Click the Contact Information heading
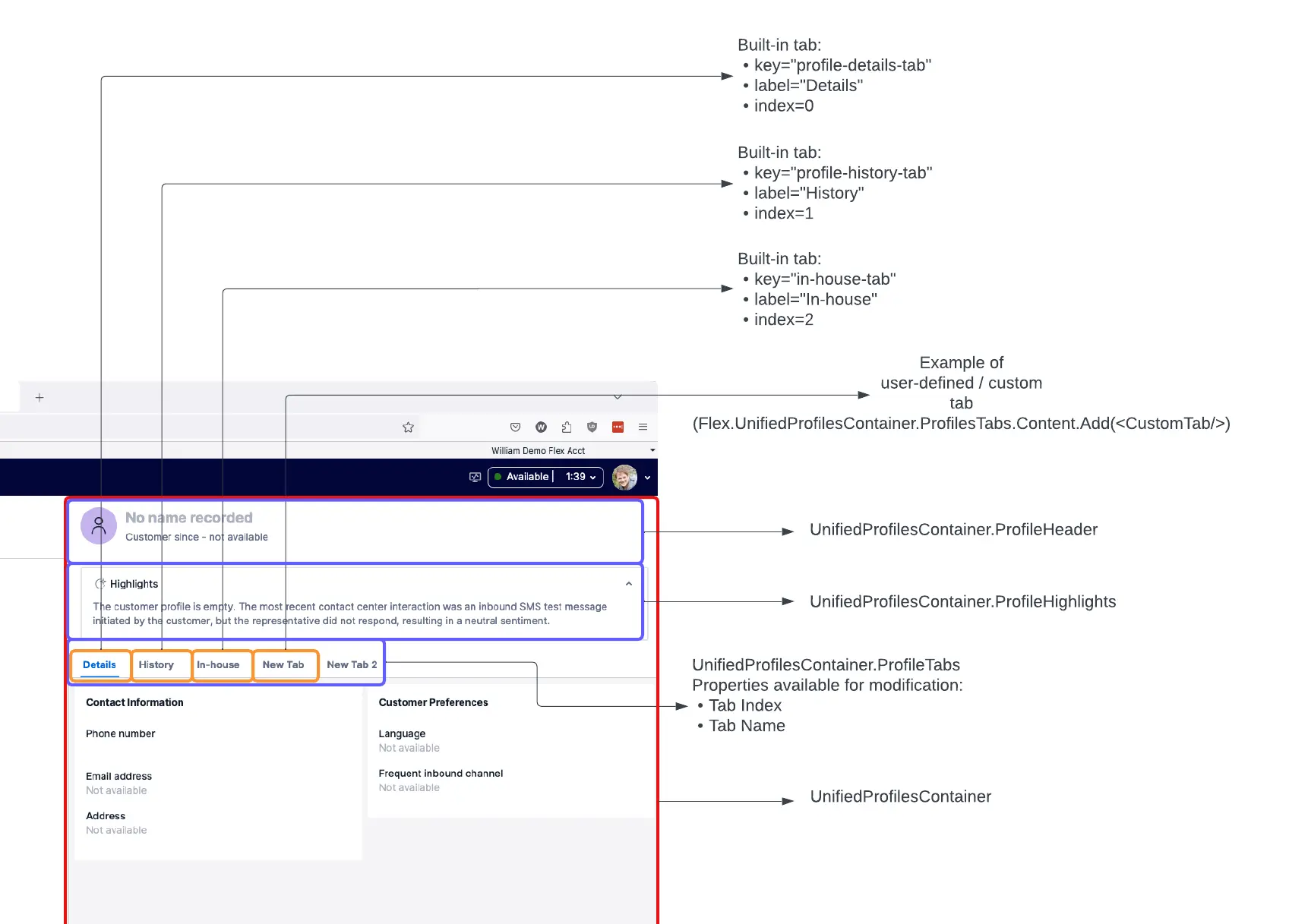 coord(134,703)
